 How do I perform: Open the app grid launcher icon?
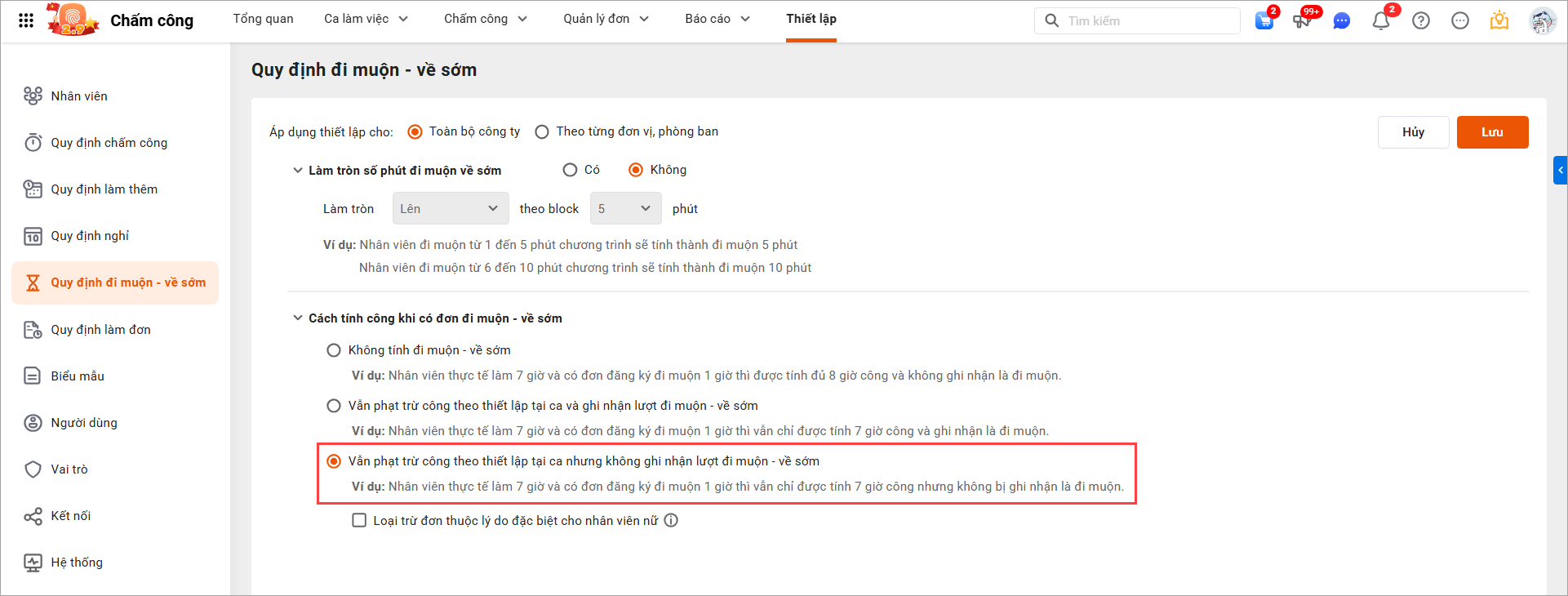click(26, 20)
